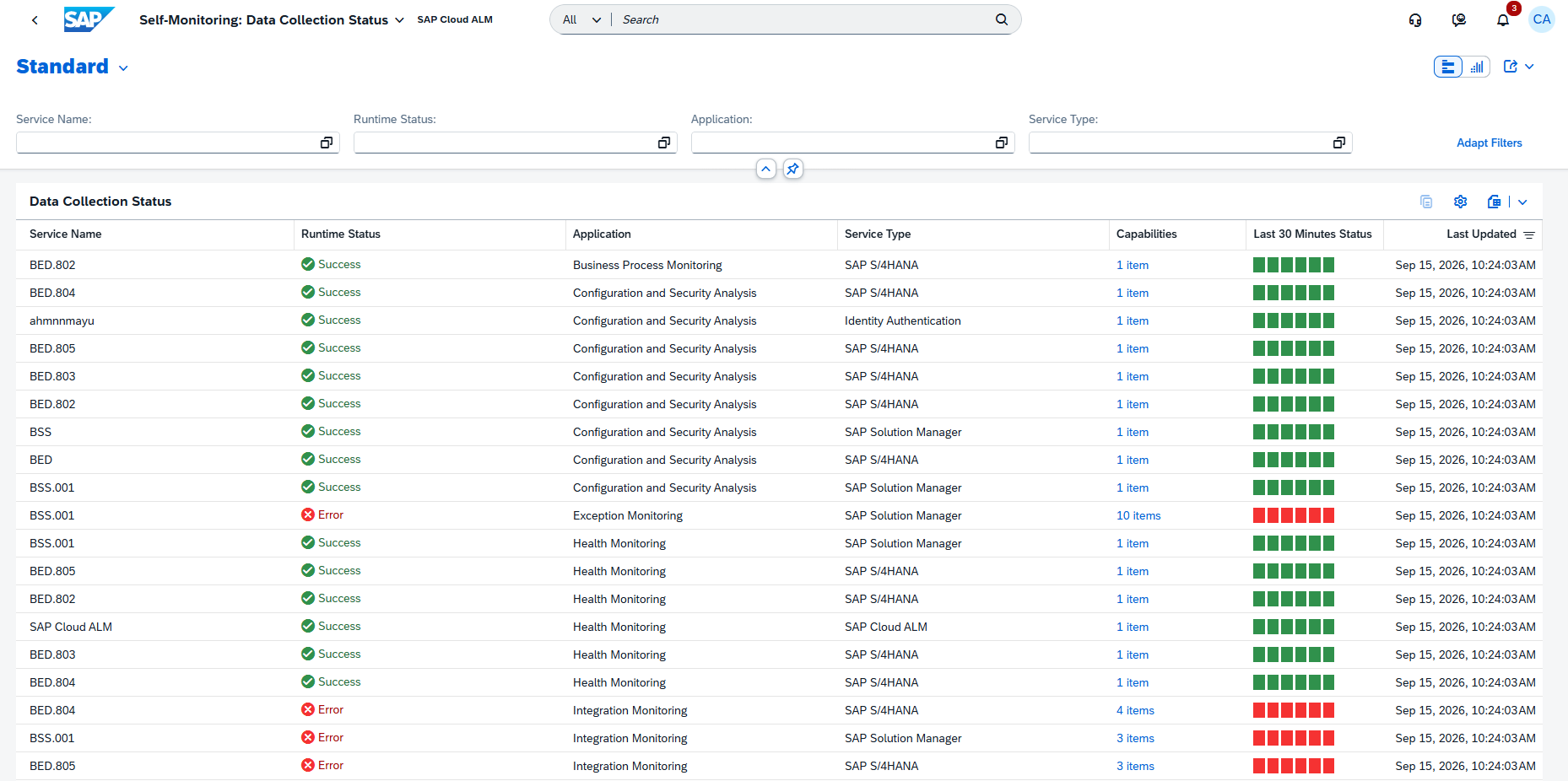The width and height of the screenshot is (1568, 781).
Task: Open 1 item link for SAP Cloud ALM row
Action: coord(1133,627)
